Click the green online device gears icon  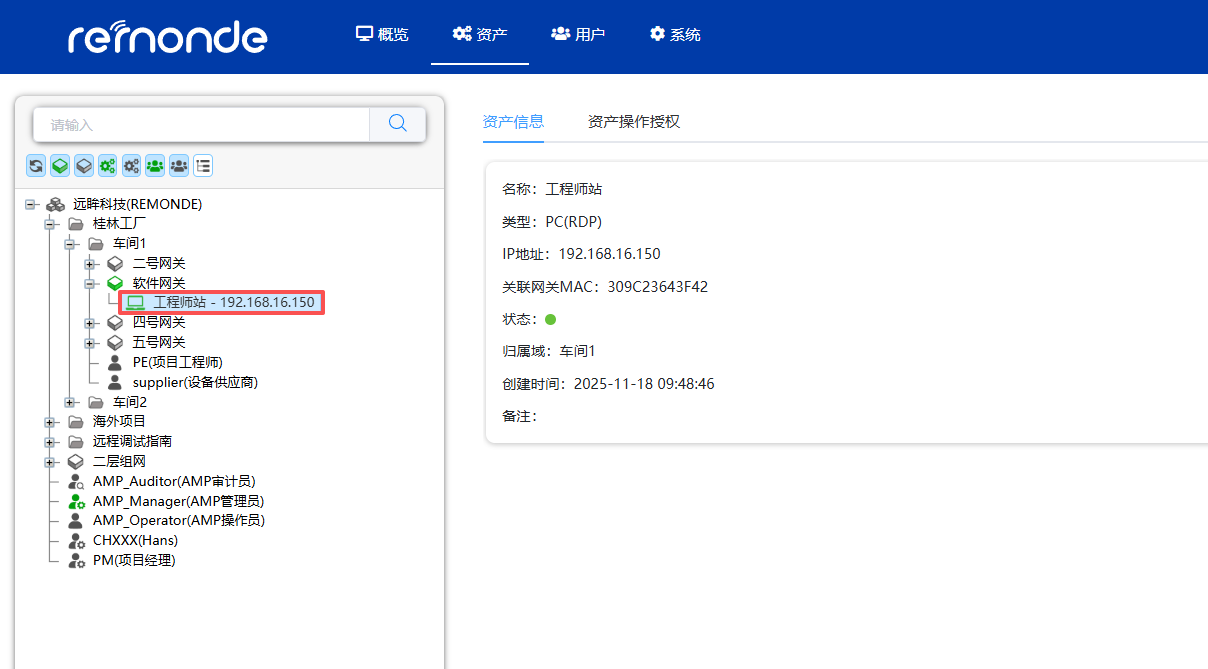click(107, 165)
